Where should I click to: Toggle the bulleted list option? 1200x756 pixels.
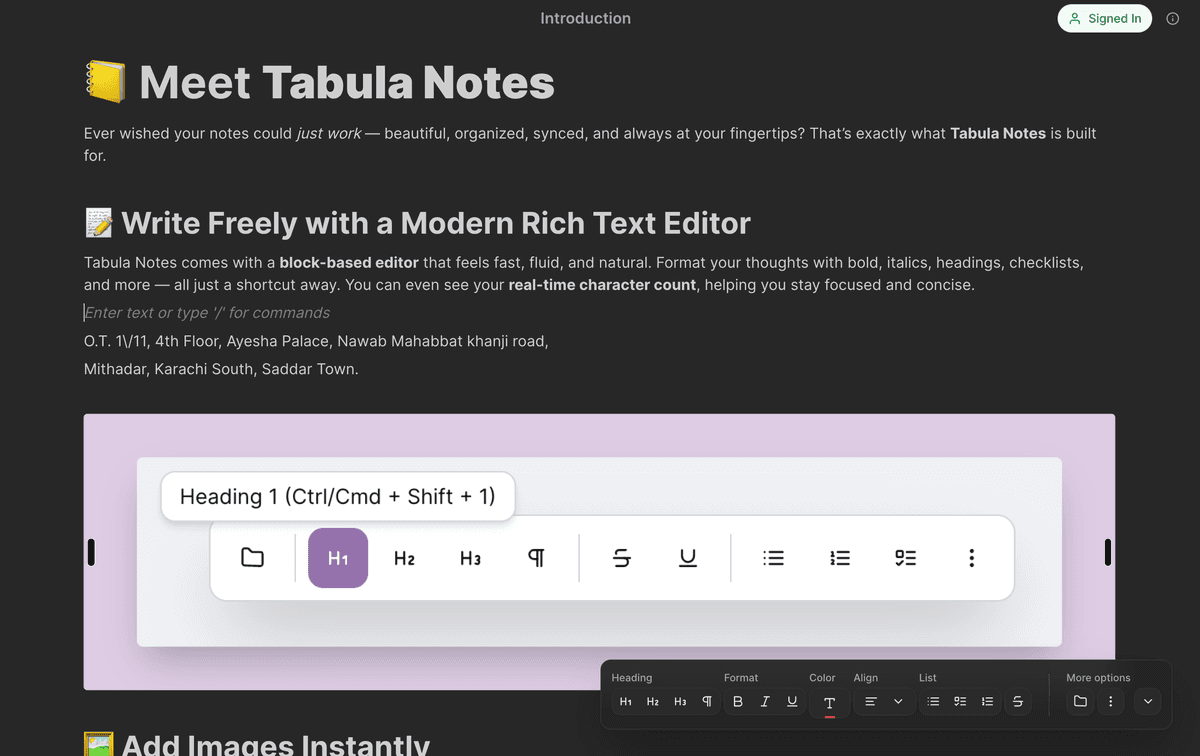(932, 701)
